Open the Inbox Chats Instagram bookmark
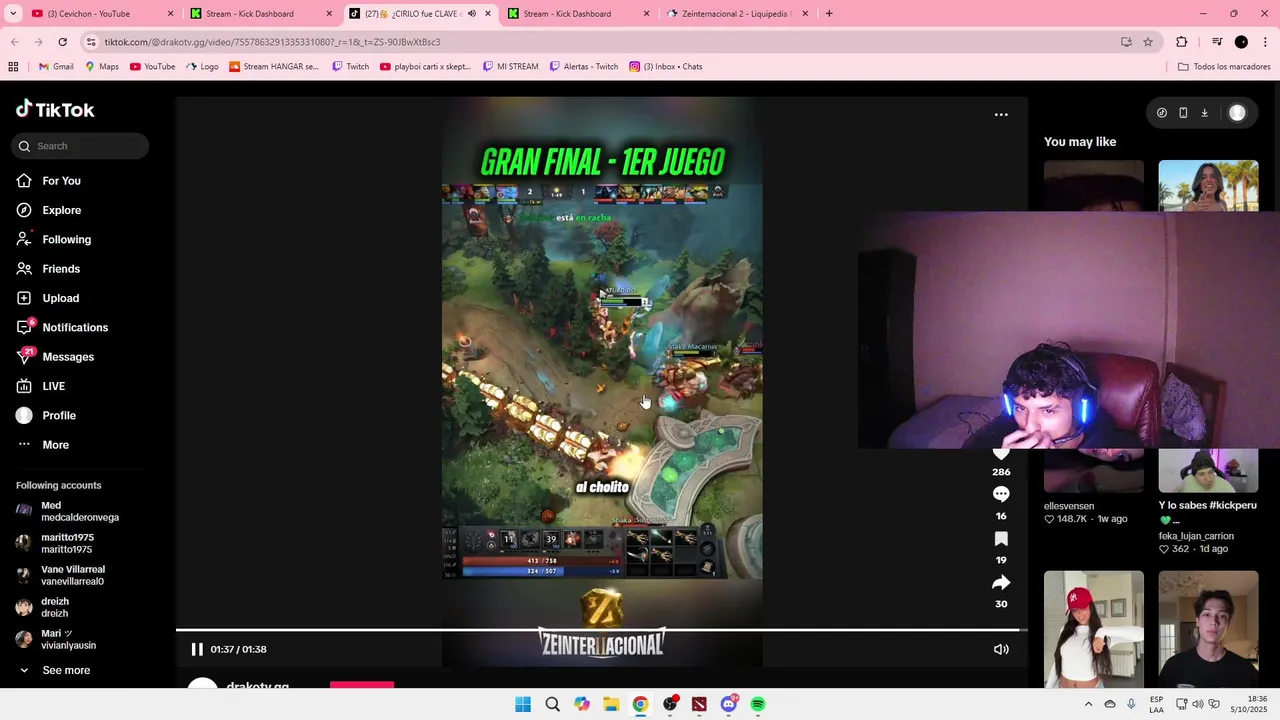Image resolution: width=1280 pixels, height=720 pixels. (x=666, y=67)
